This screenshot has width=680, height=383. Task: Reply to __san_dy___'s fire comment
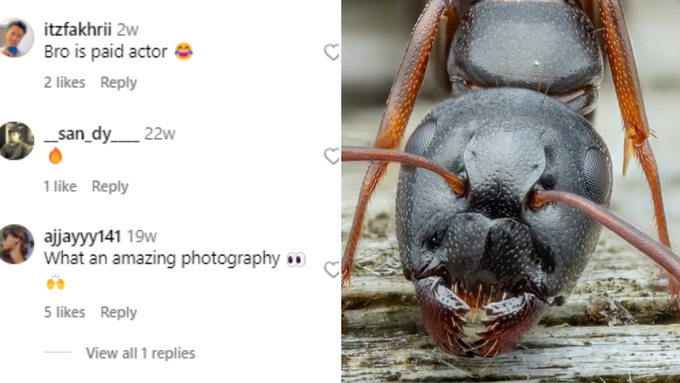110,187
